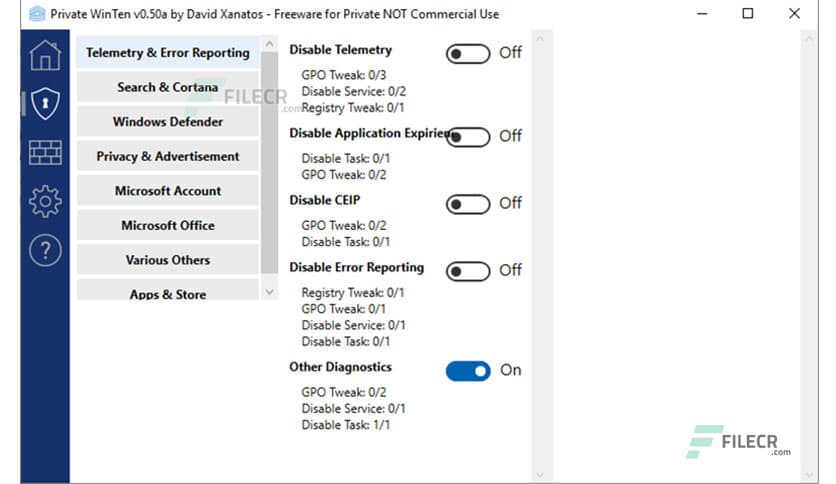Go to Privacy & Advertisement category
Image resolution: width=836 pixels, height=484 pixels.
tap(167, 156)
